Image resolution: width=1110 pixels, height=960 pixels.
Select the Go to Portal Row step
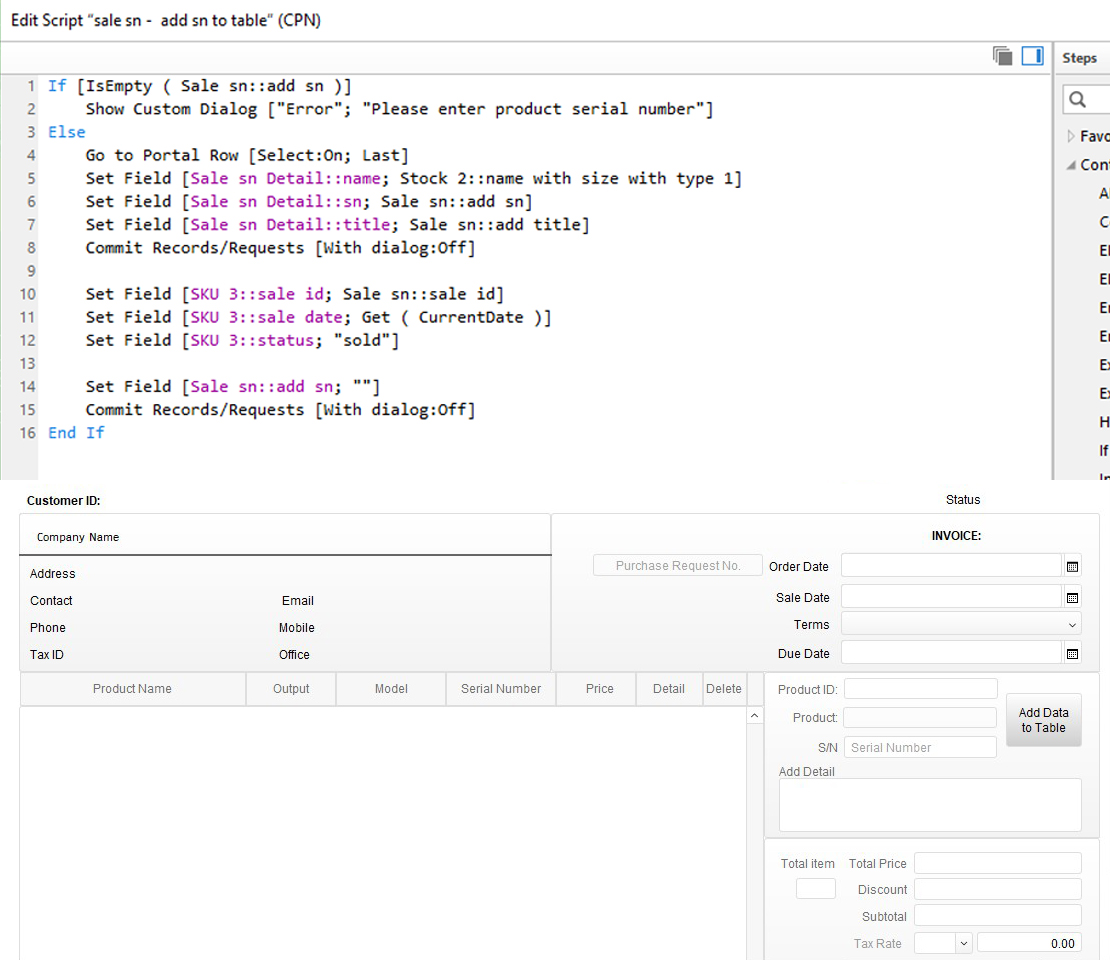coord(247,155)
